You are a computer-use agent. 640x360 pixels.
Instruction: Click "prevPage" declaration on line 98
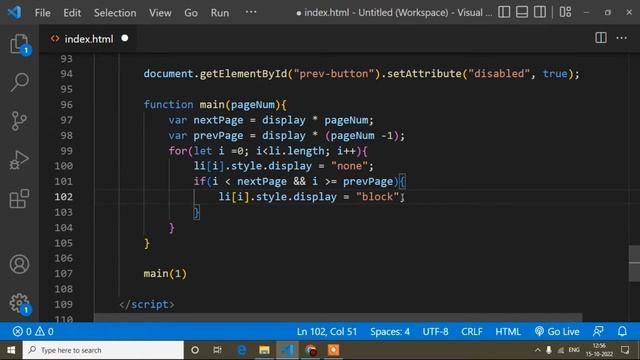pos(218,136)
